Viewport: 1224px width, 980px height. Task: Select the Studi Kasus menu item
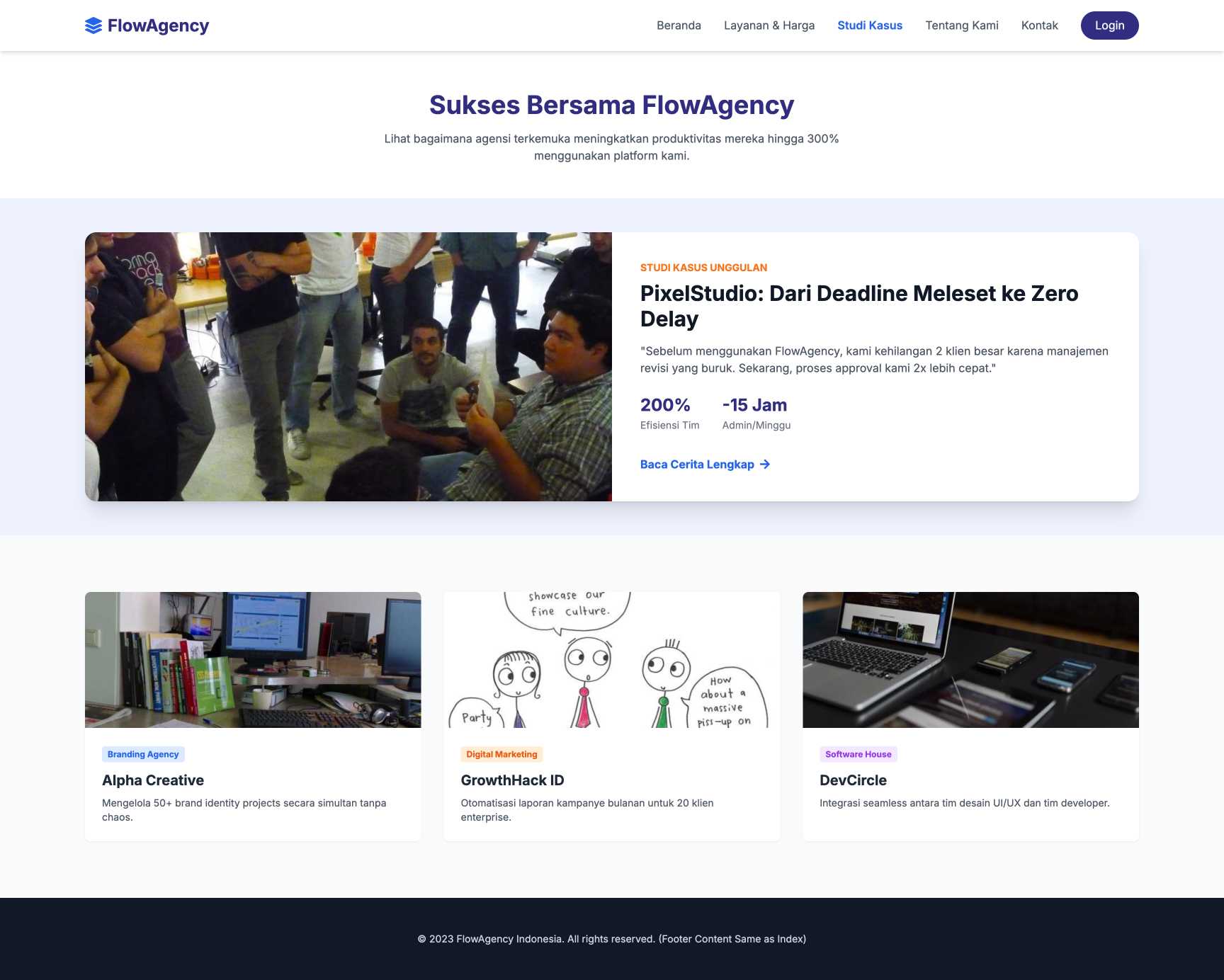point(870,25)
